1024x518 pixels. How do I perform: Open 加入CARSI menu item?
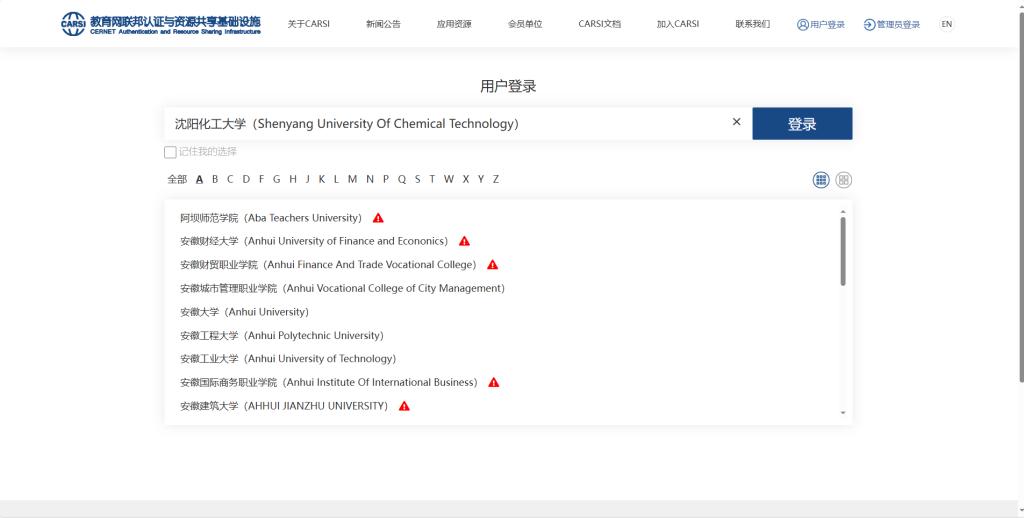(678, 24)
